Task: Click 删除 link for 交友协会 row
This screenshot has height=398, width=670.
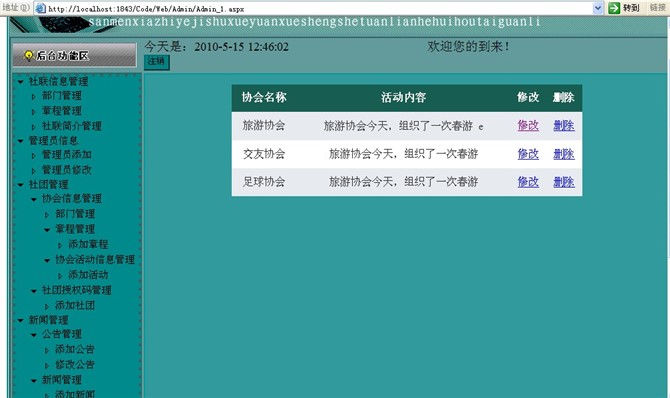Action: coord(564,154)
